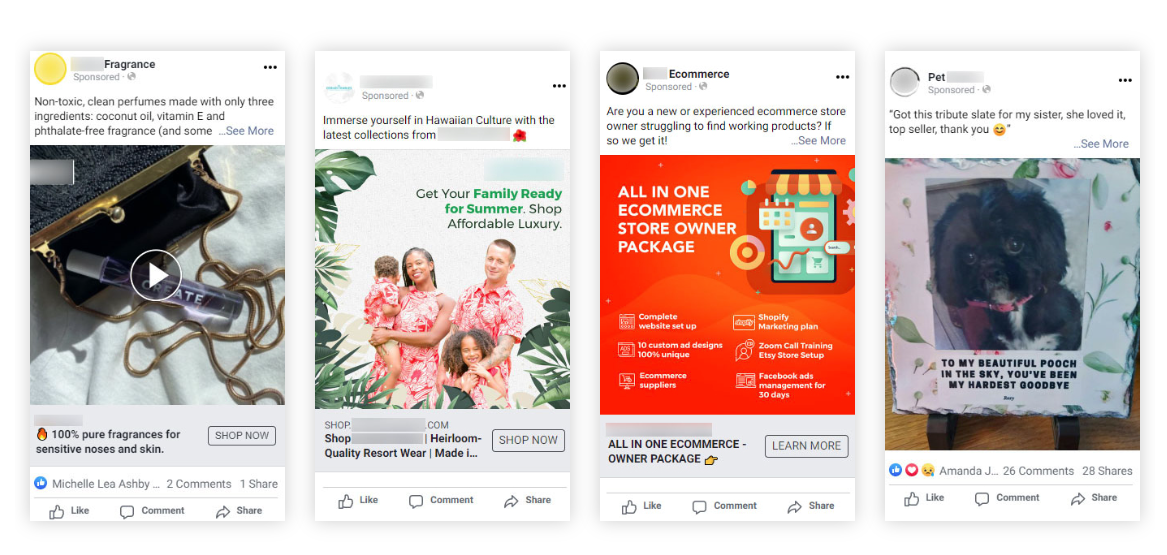
Task: Open three-dot menu on Fragrance ad
Action: click(270, 67)
